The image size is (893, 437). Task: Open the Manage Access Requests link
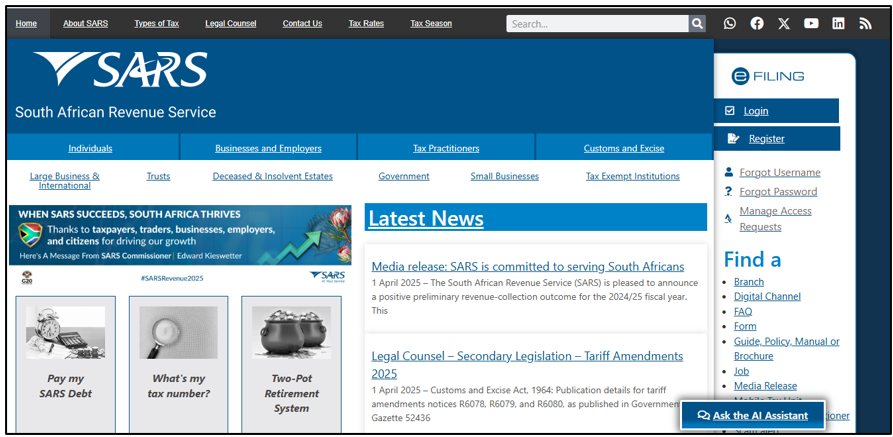pyautogui.click(x=775, y=219)
